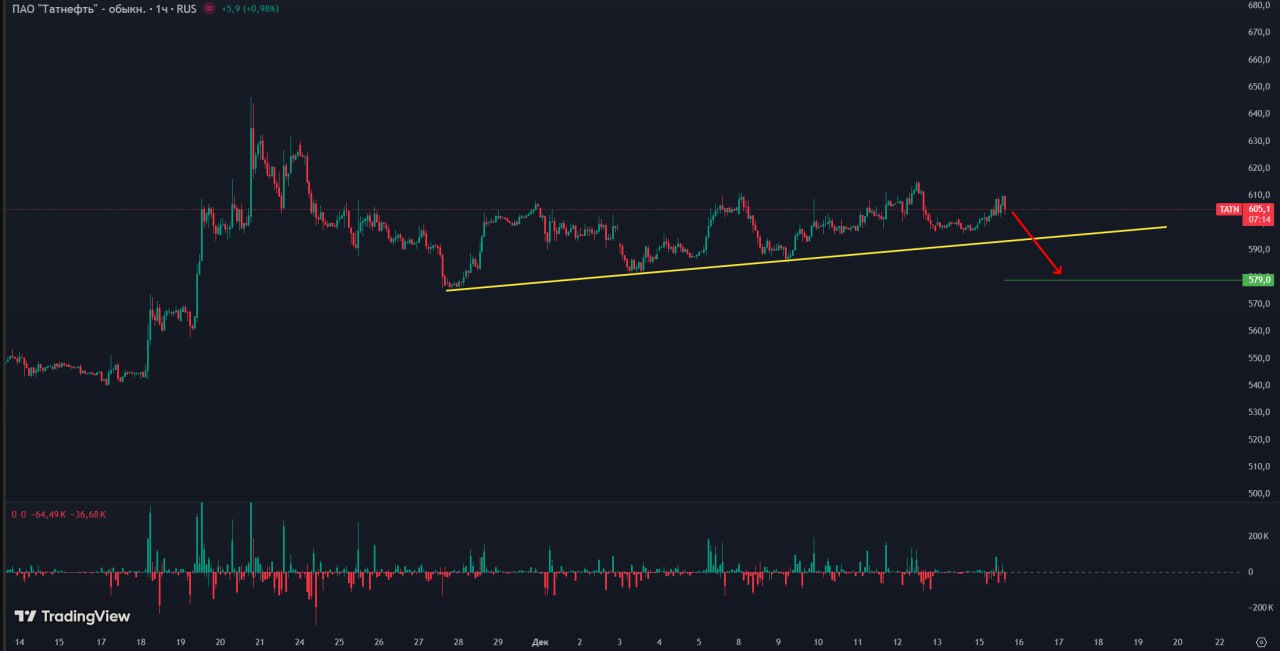Click the red TATN ticker badge

point(1229,209)
